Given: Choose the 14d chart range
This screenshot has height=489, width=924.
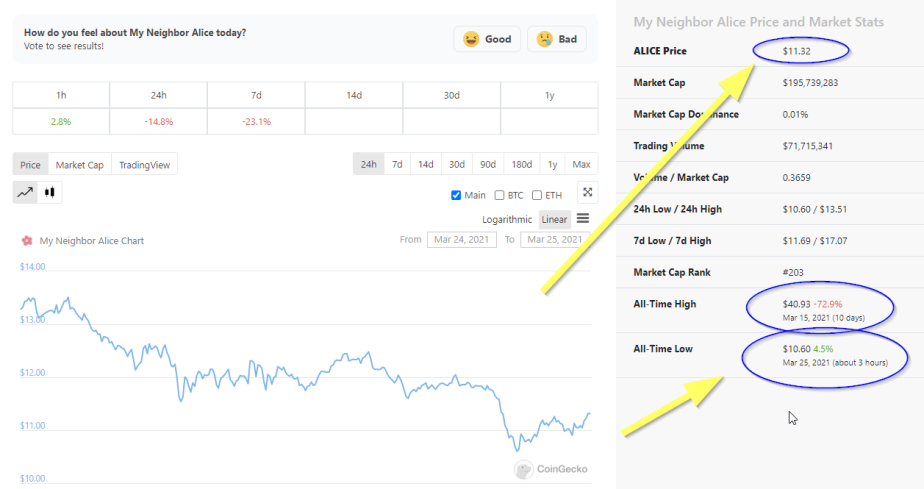Looking at the screenshot, I should point(426,164).
